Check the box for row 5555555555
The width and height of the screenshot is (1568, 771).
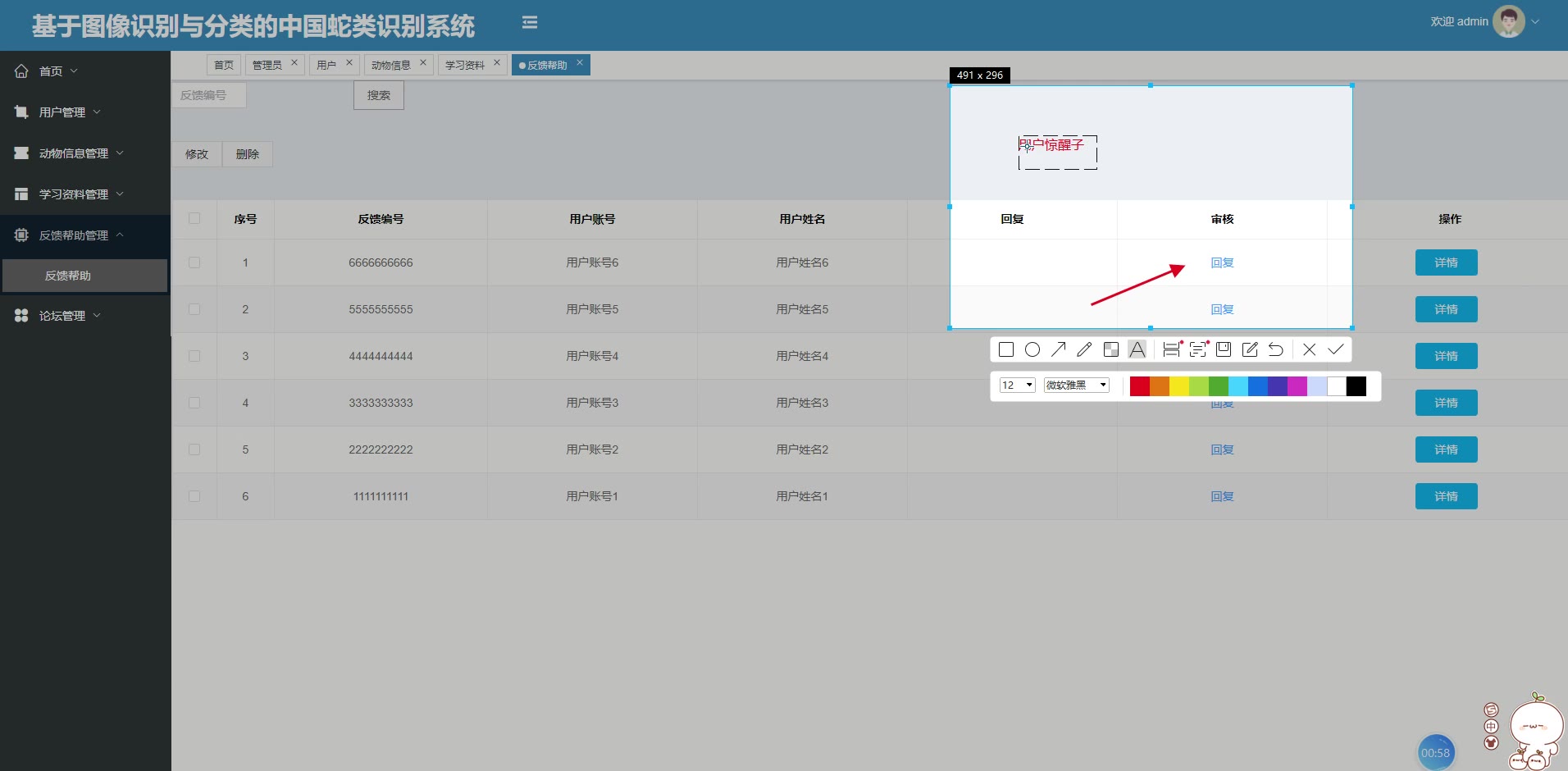194,309
